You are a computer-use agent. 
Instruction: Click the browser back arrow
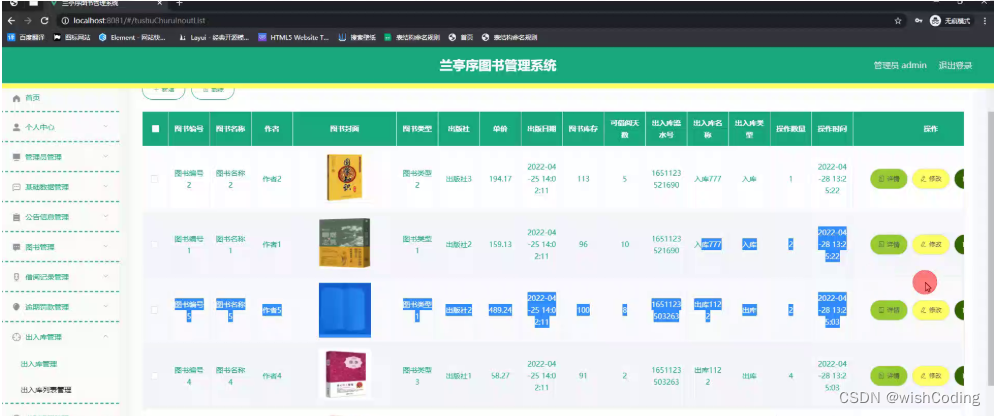[11, 21]
